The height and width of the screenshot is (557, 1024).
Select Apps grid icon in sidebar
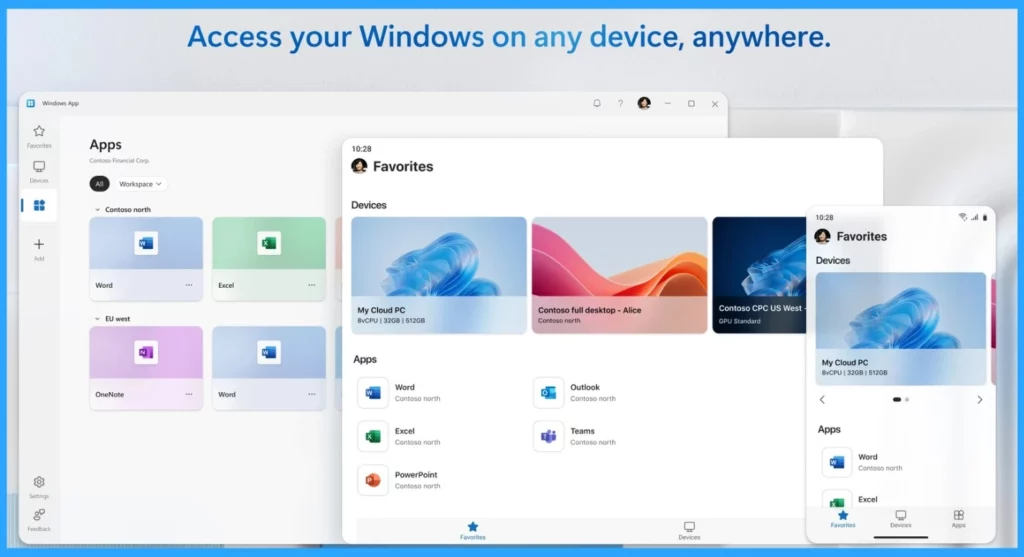(39, 206)
